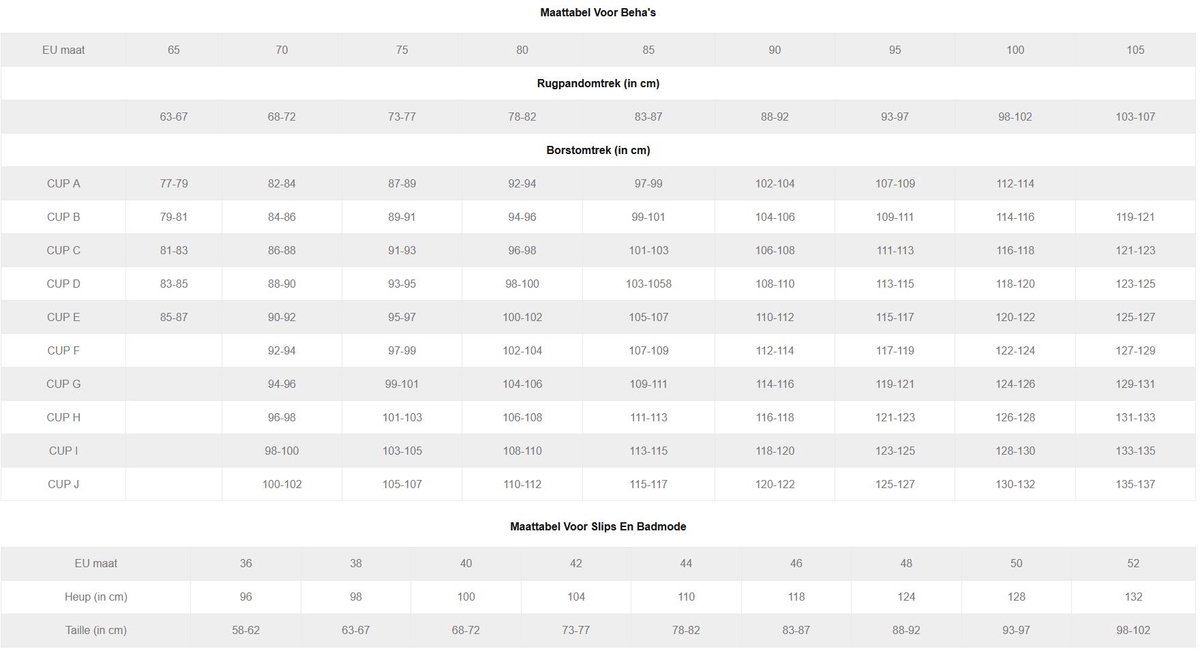Select the 135-137 cell for CUP J
The height and width of the screenshot is (649, 1200).
coord(1135,484)
